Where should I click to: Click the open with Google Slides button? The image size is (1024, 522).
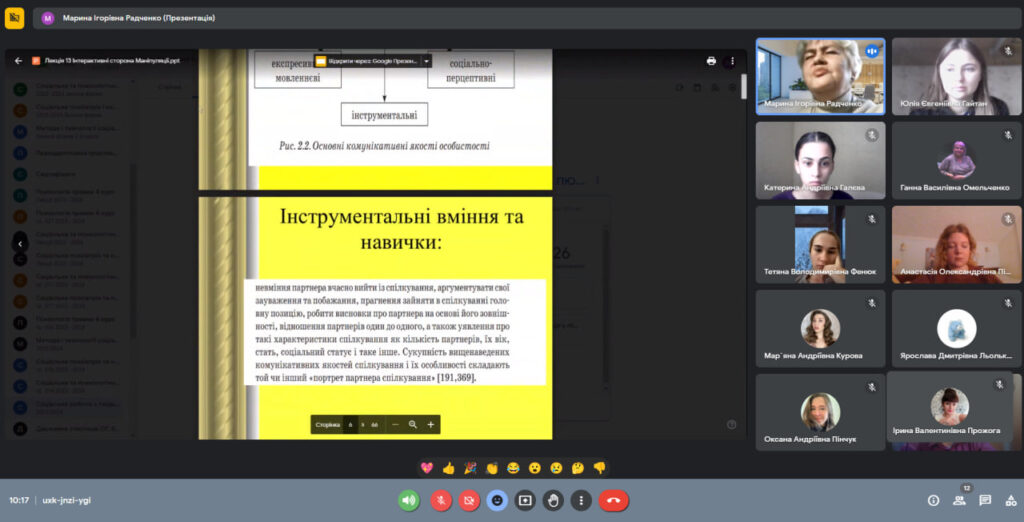[x=367, y=60]
